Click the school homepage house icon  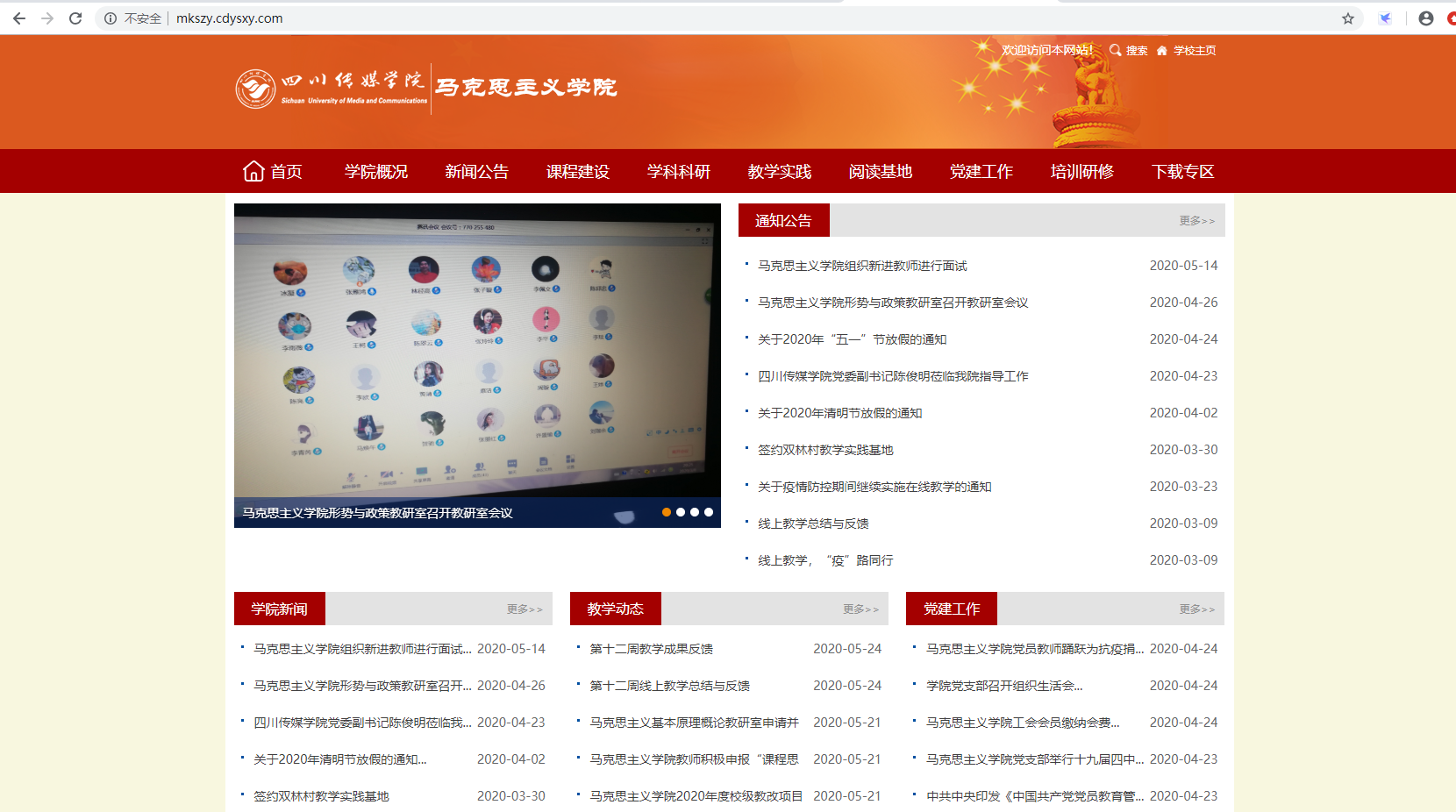point(1162,51)
